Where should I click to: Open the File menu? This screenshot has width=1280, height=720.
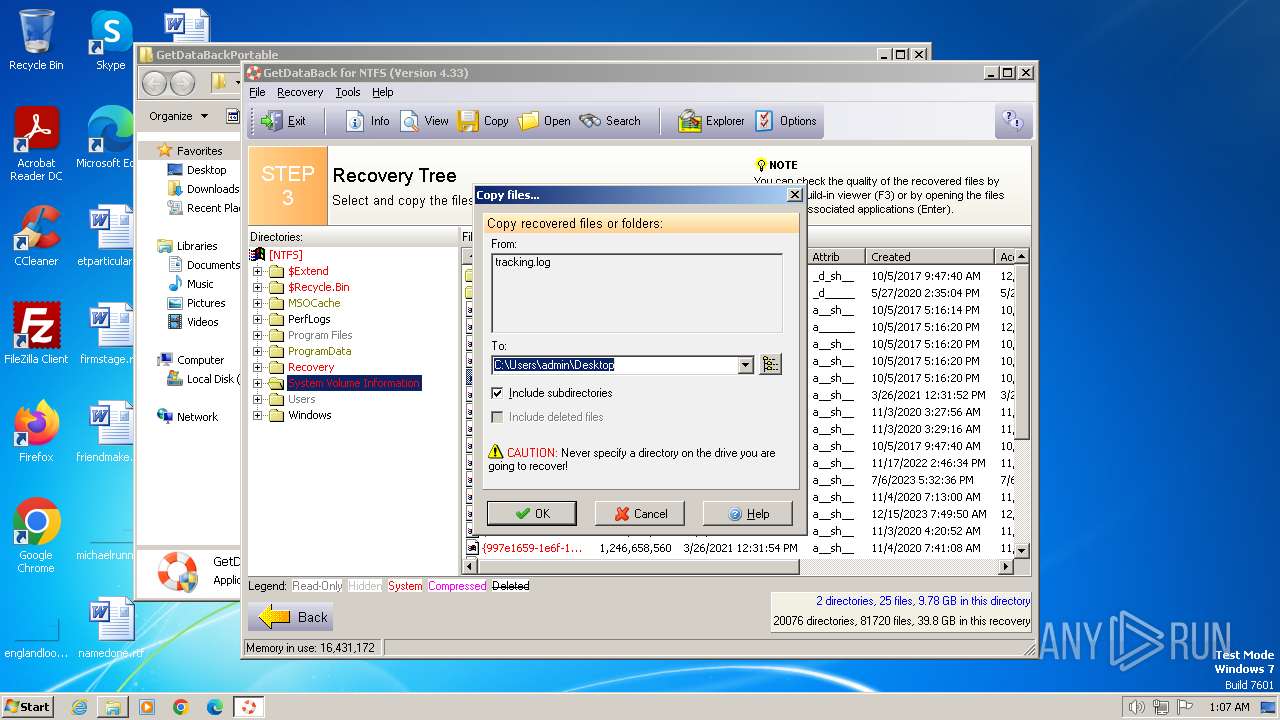257,92
